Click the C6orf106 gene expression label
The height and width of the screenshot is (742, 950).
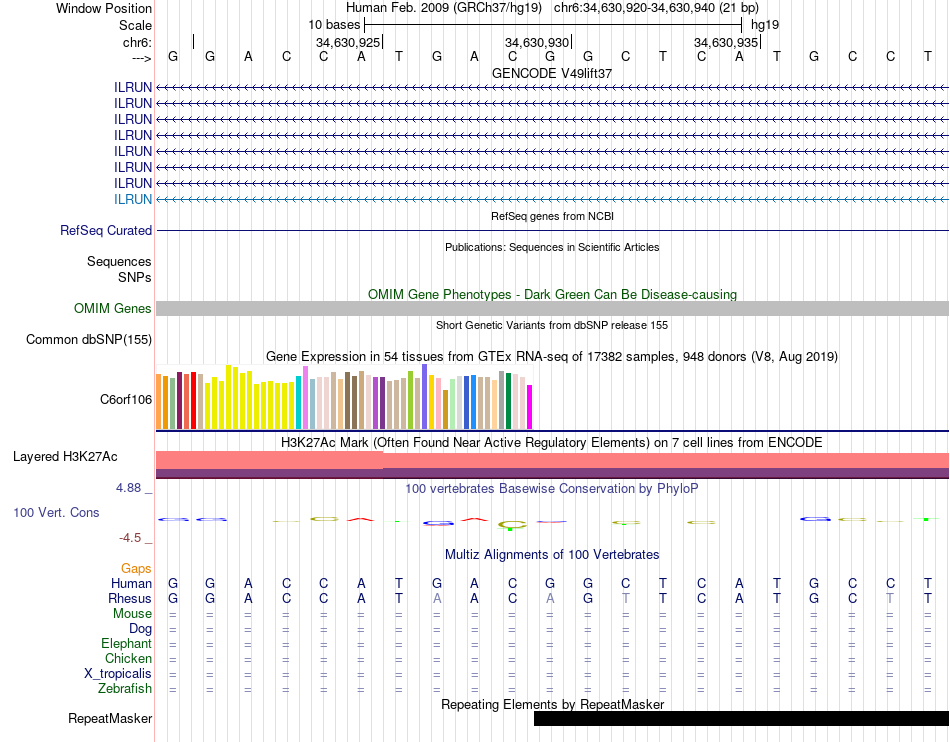point(125,400)
